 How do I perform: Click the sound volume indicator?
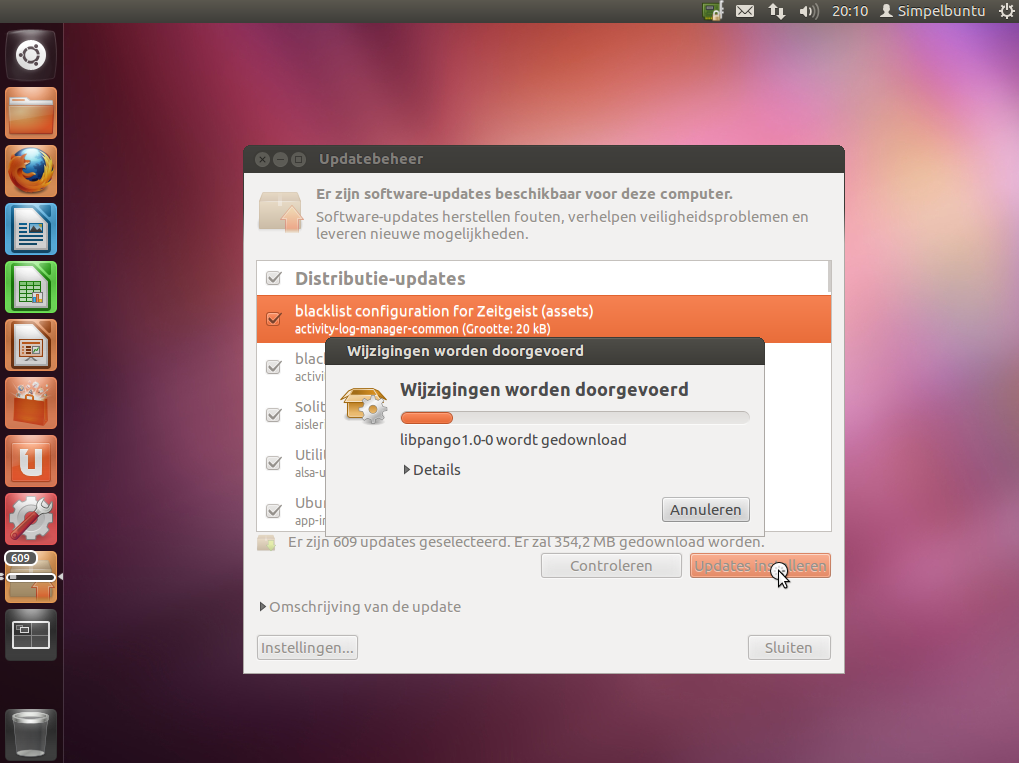pos(808,11)
